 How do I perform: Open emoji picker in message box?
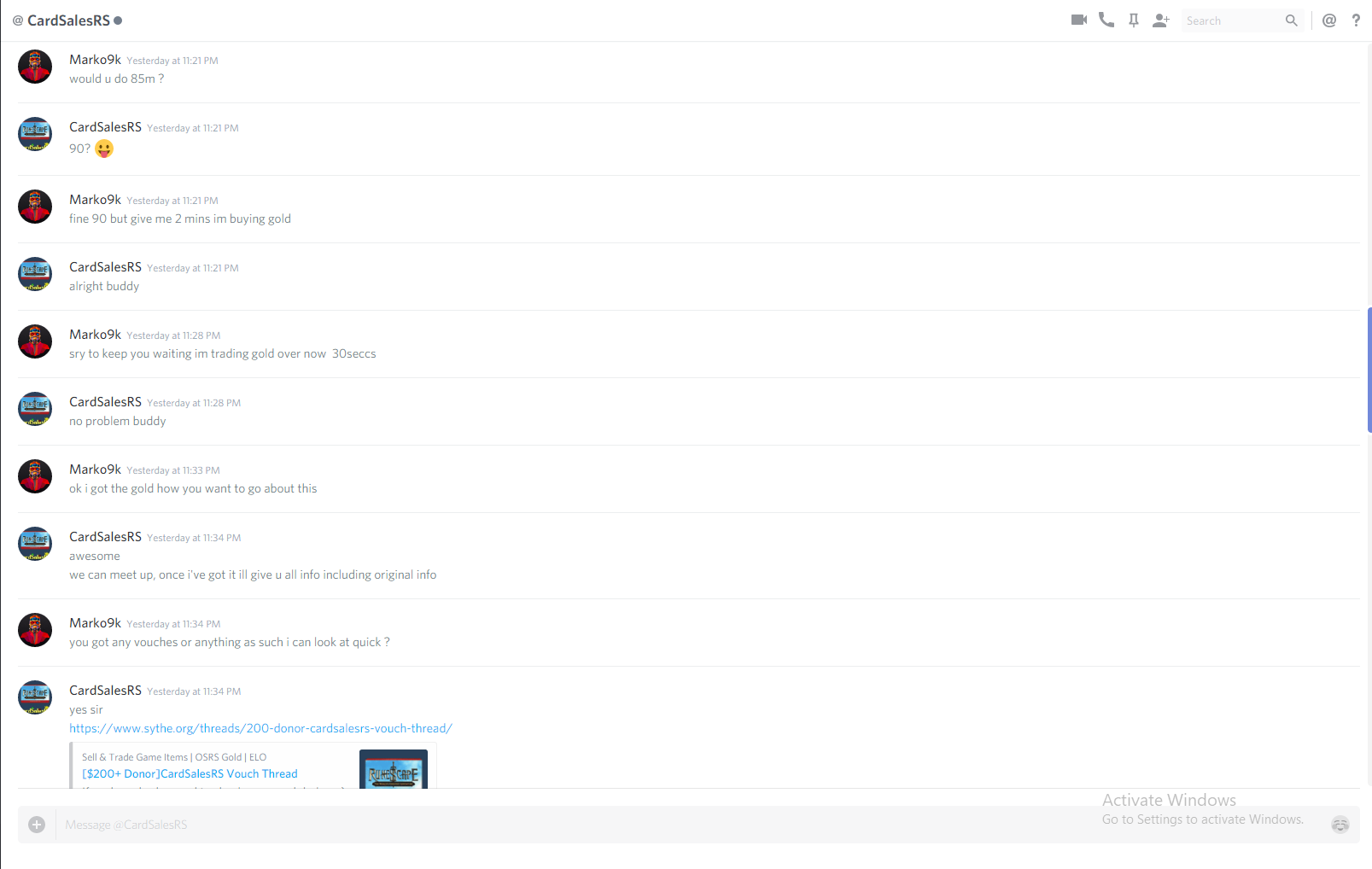coord(1340,825)
